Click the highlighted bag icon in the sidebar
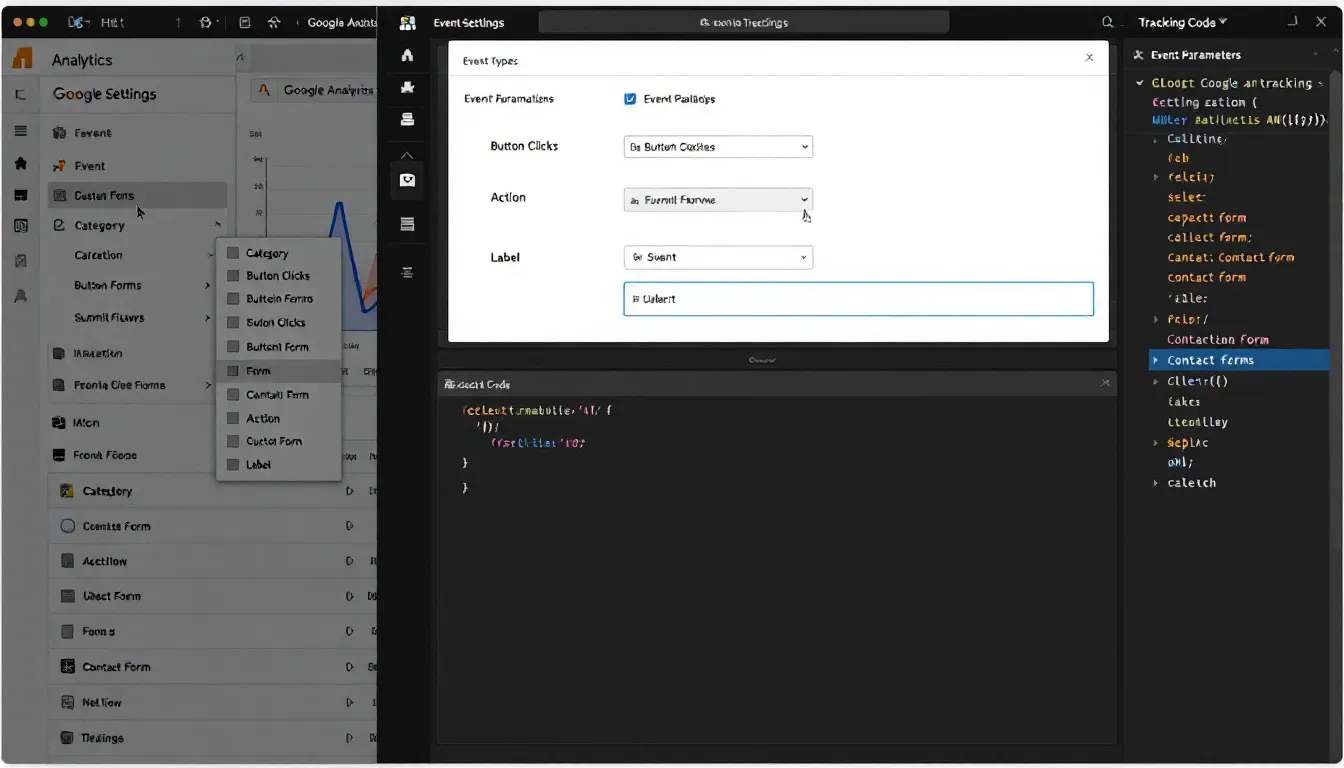 pos(406,181)
